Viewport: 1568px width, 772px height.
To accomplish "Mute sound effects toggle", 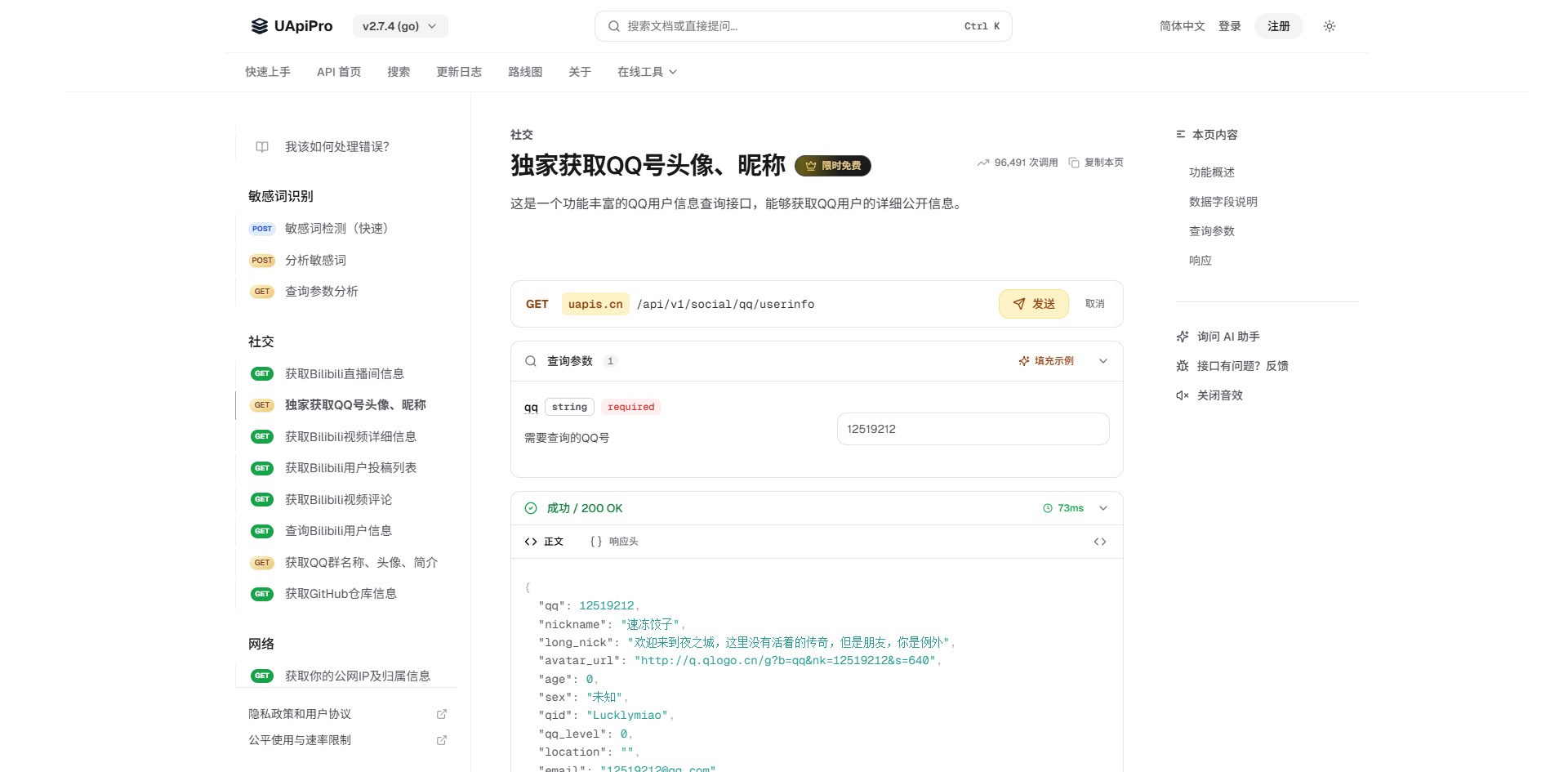I will pos(1183,395).
